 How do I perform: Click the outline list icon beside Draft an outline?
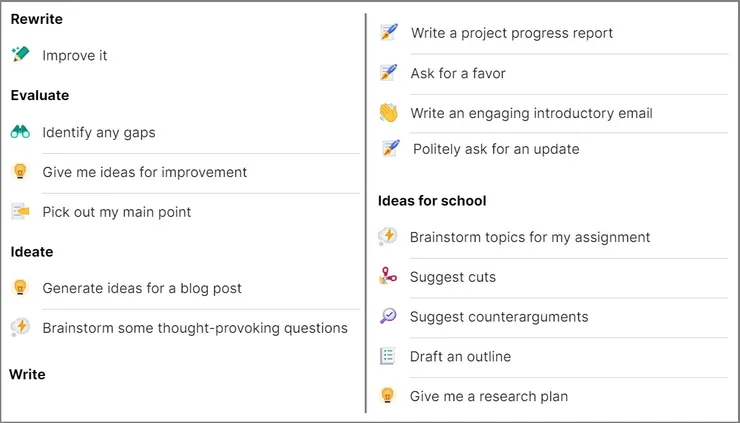(389, 357)
